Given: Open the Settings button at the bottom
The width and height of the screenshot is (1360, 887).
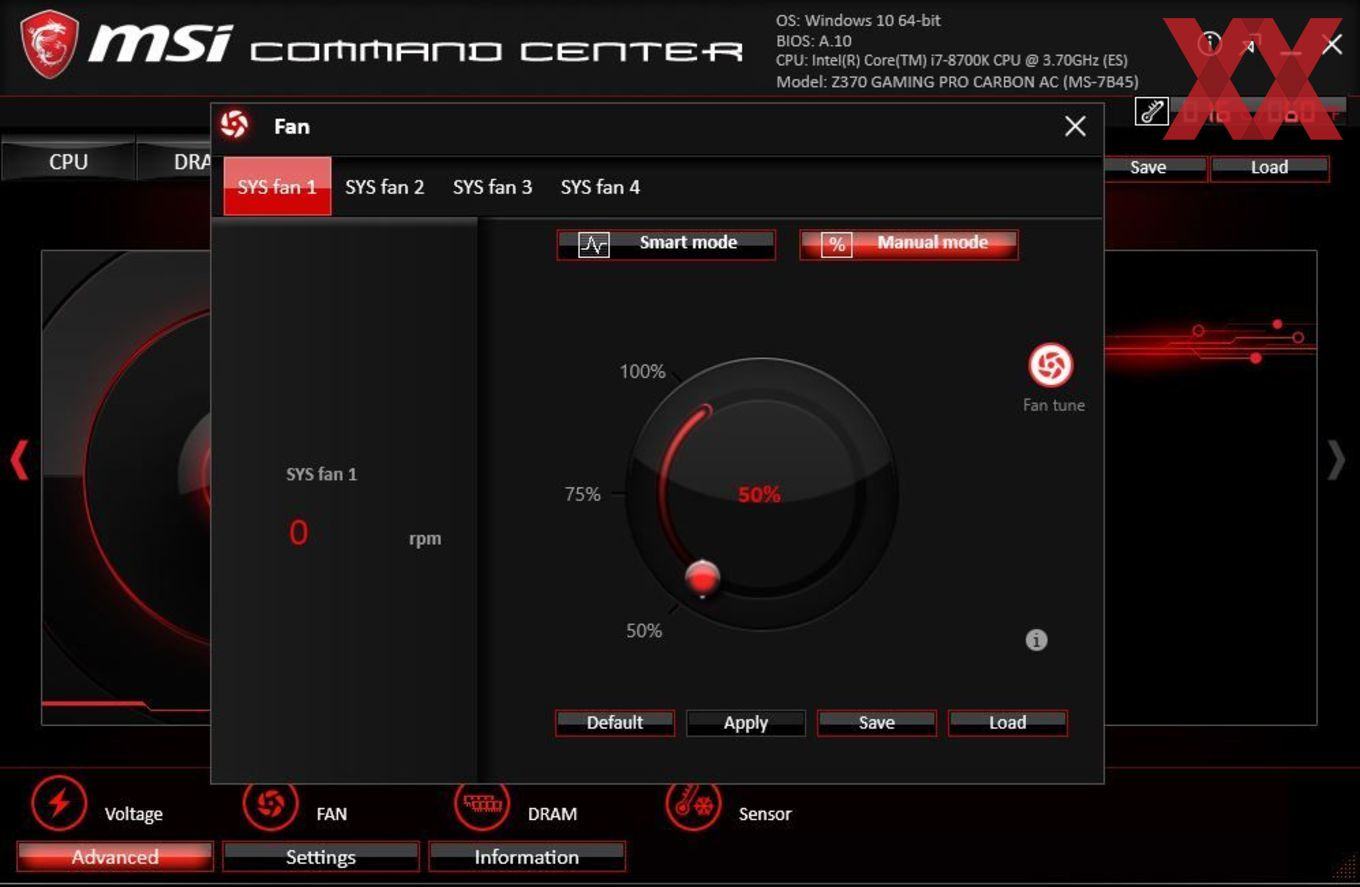Looking at the screenshot, I should [321, 857].
